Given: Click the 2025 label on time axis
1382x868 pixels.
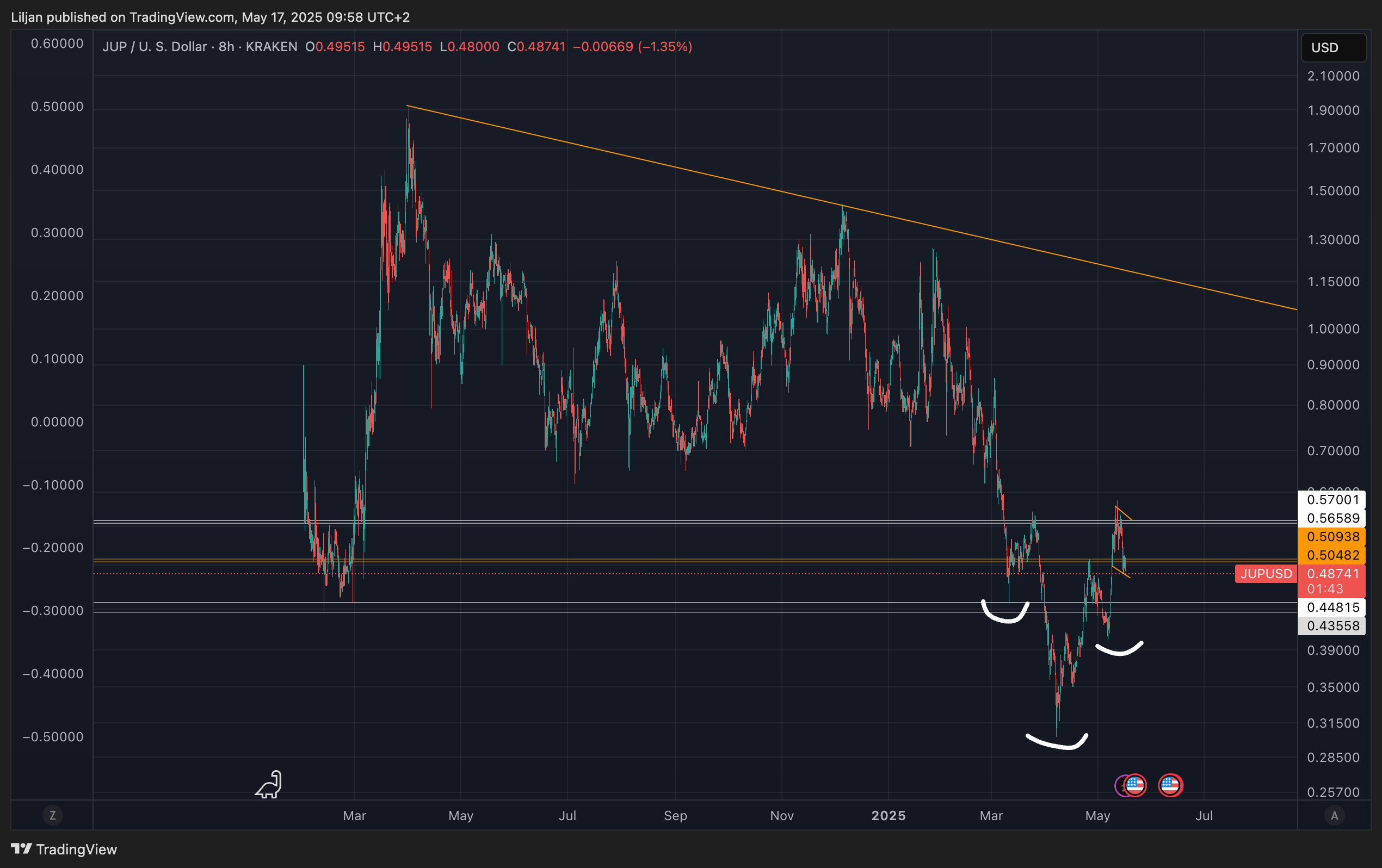Looking at the screenshot, I should click(x=889, y=815).
